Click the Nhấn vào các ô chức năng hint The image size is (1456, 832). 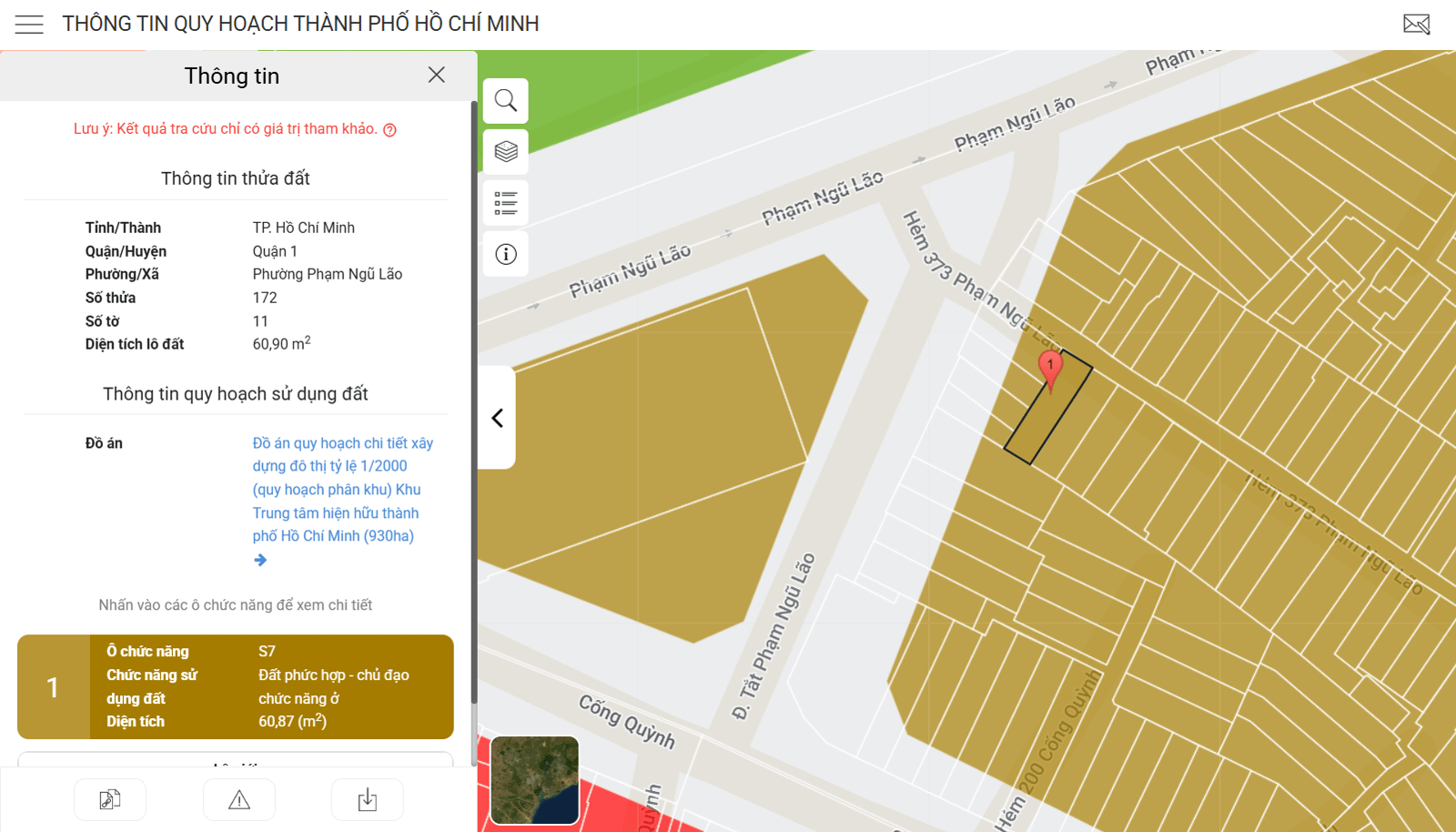coord(236,605)
